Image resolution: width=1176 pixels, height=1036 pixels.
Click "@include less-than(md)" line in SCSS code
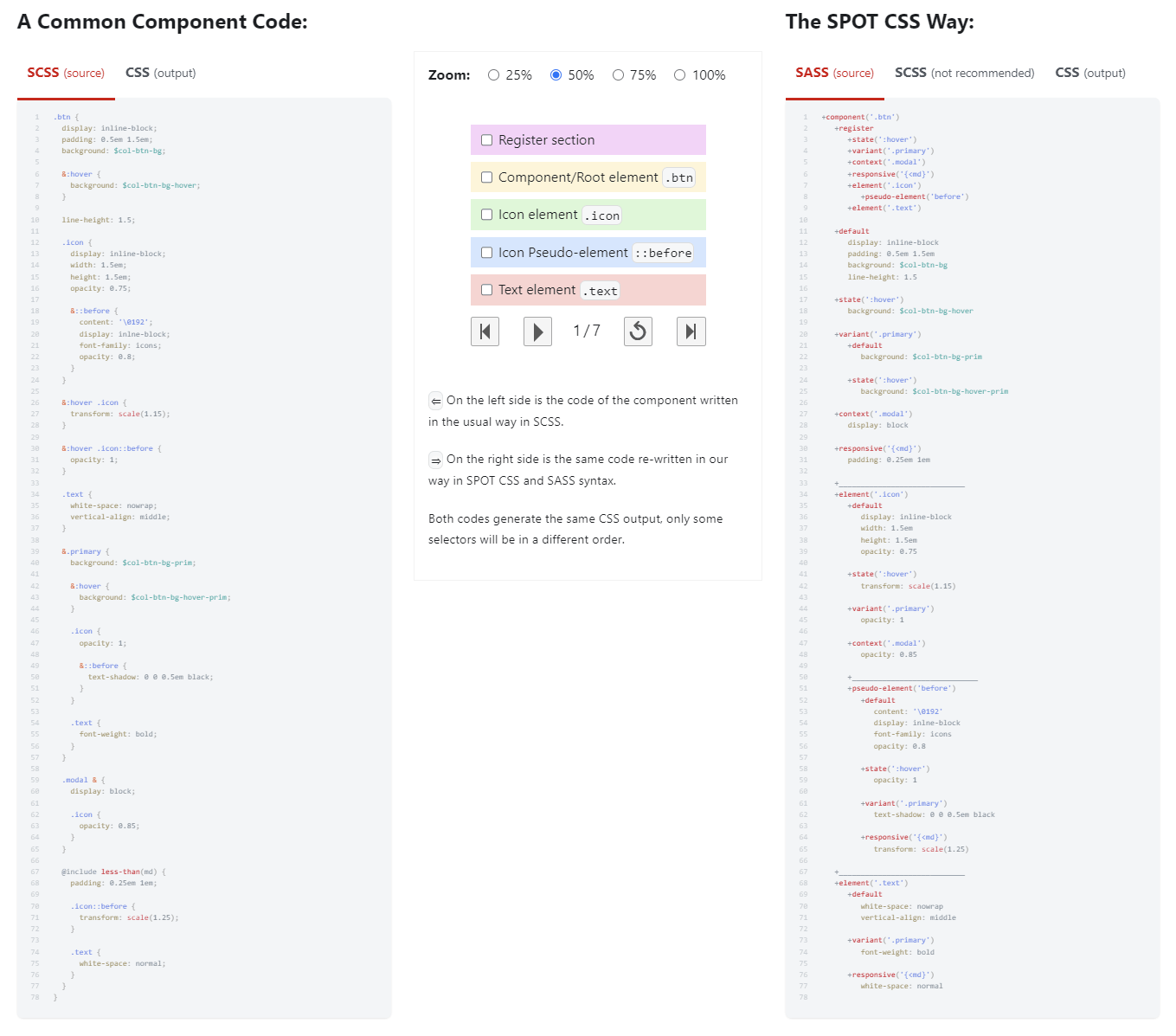coord(113,872)
